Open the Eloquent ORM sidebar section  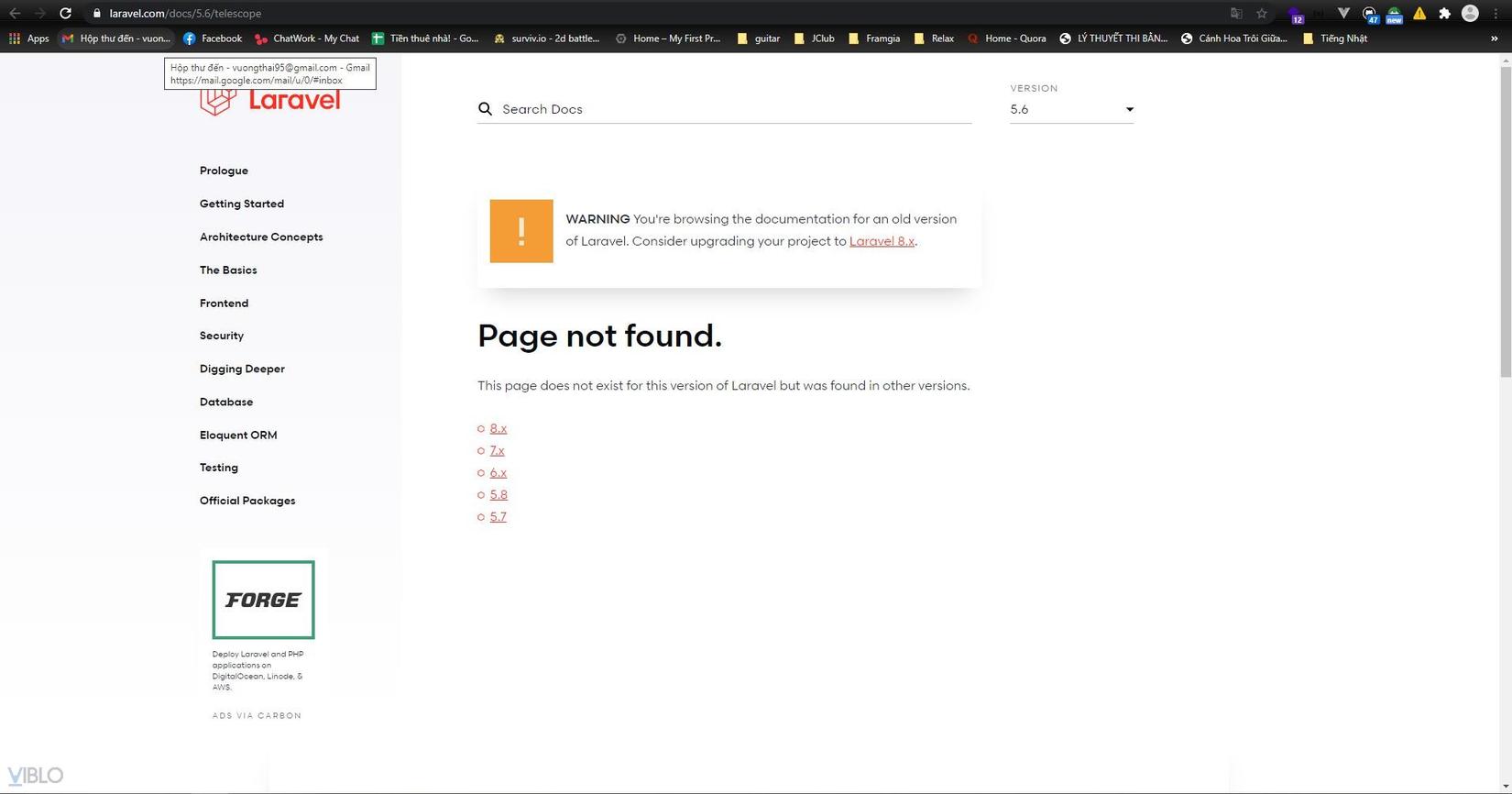click(x=238, y=435)
